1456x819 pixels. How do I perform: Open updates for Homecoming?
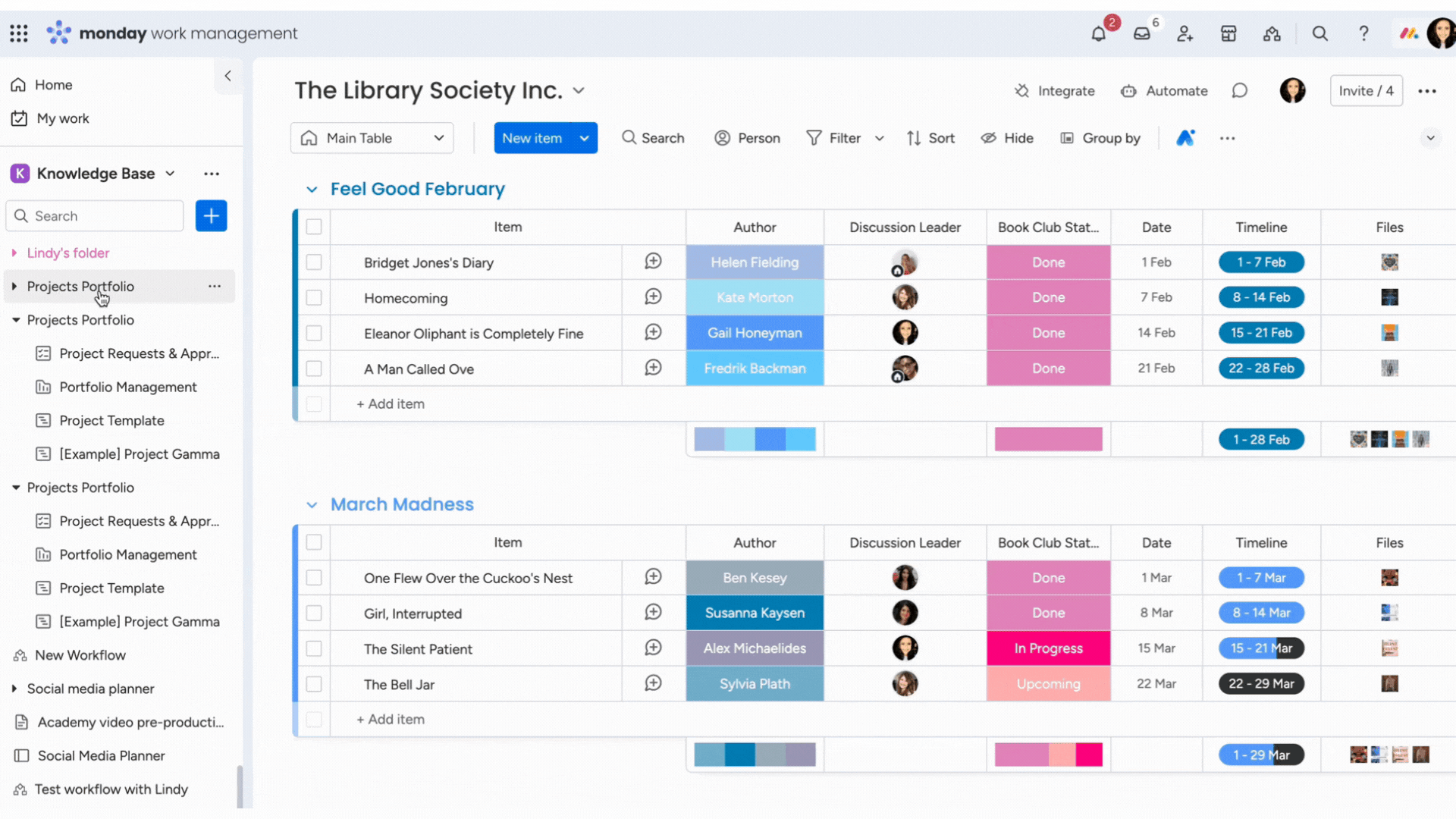point(653,297)
